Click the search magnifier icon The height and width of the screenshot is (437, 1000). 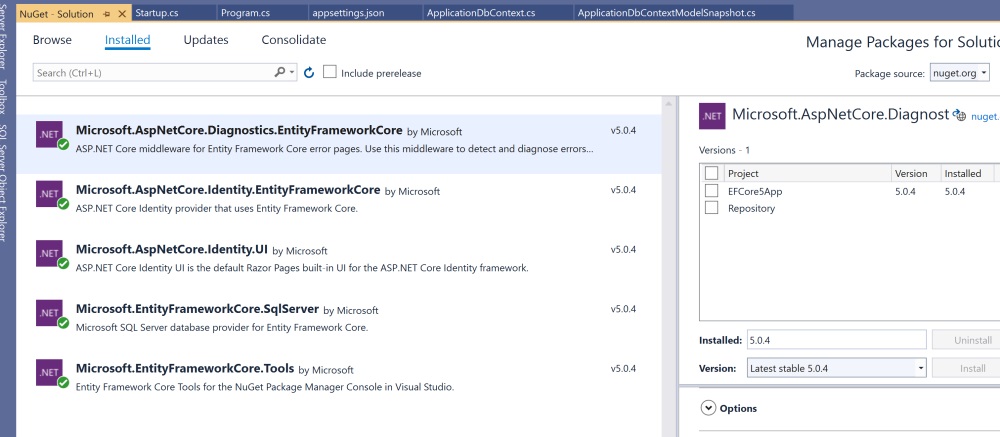pos(280,73)
